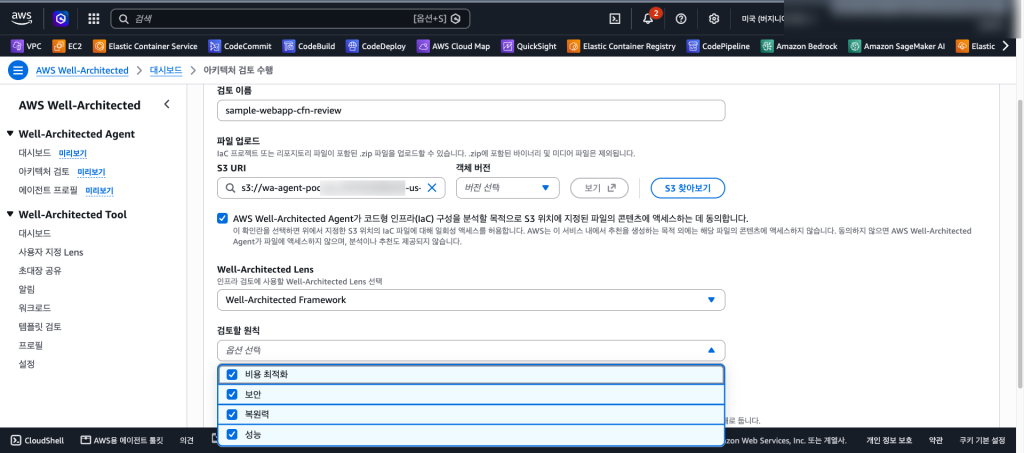Image resolution: width=1024 pixels, height=453 pixels.
Task: Open the Well-Architected Lens dropdown
Action: pyautogui.click(x=471, y=300)
